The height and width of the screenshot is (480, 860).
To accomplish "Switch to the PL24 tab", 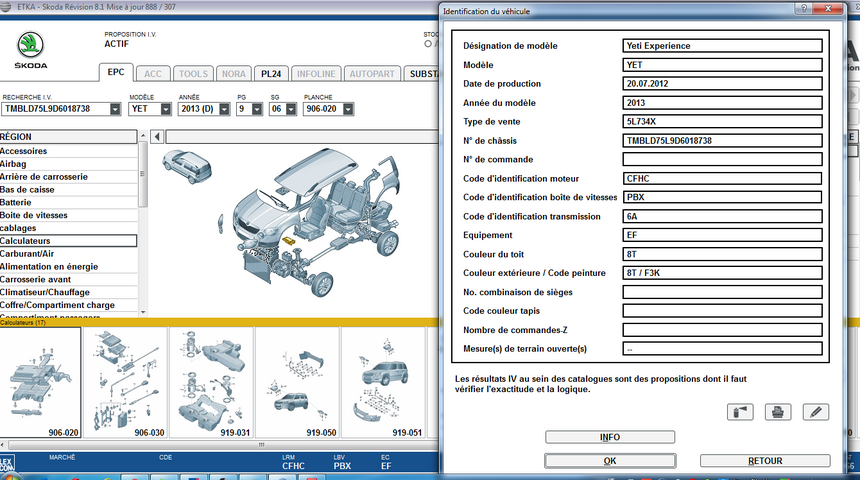I will click(x=271, y=74).
